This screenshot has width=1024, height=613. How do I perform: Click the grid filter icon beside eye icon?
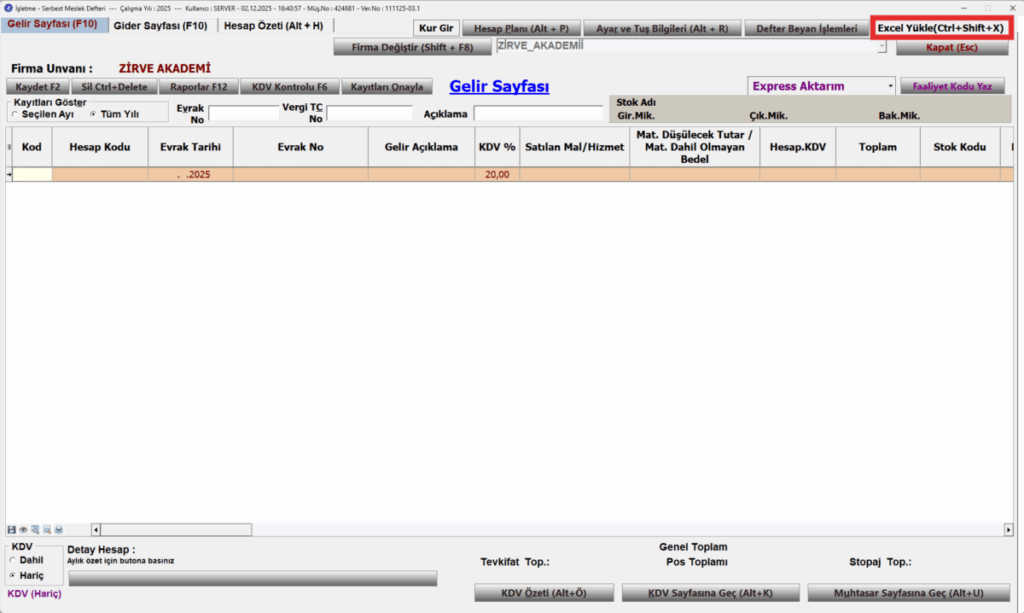tap(35, 529)
